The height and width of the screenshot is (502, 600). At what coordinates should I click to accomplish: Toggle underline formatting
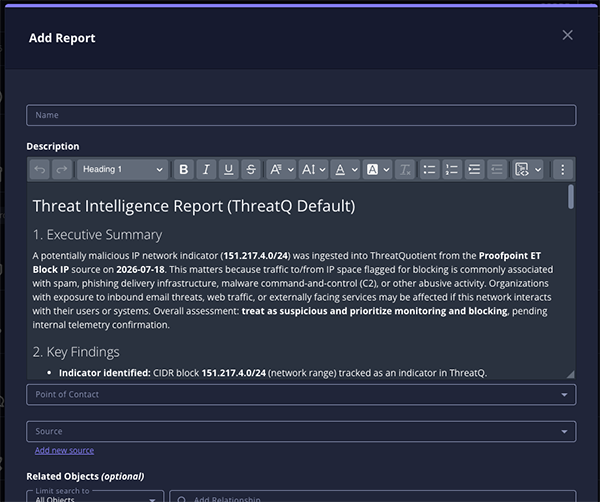coord(228,169)
